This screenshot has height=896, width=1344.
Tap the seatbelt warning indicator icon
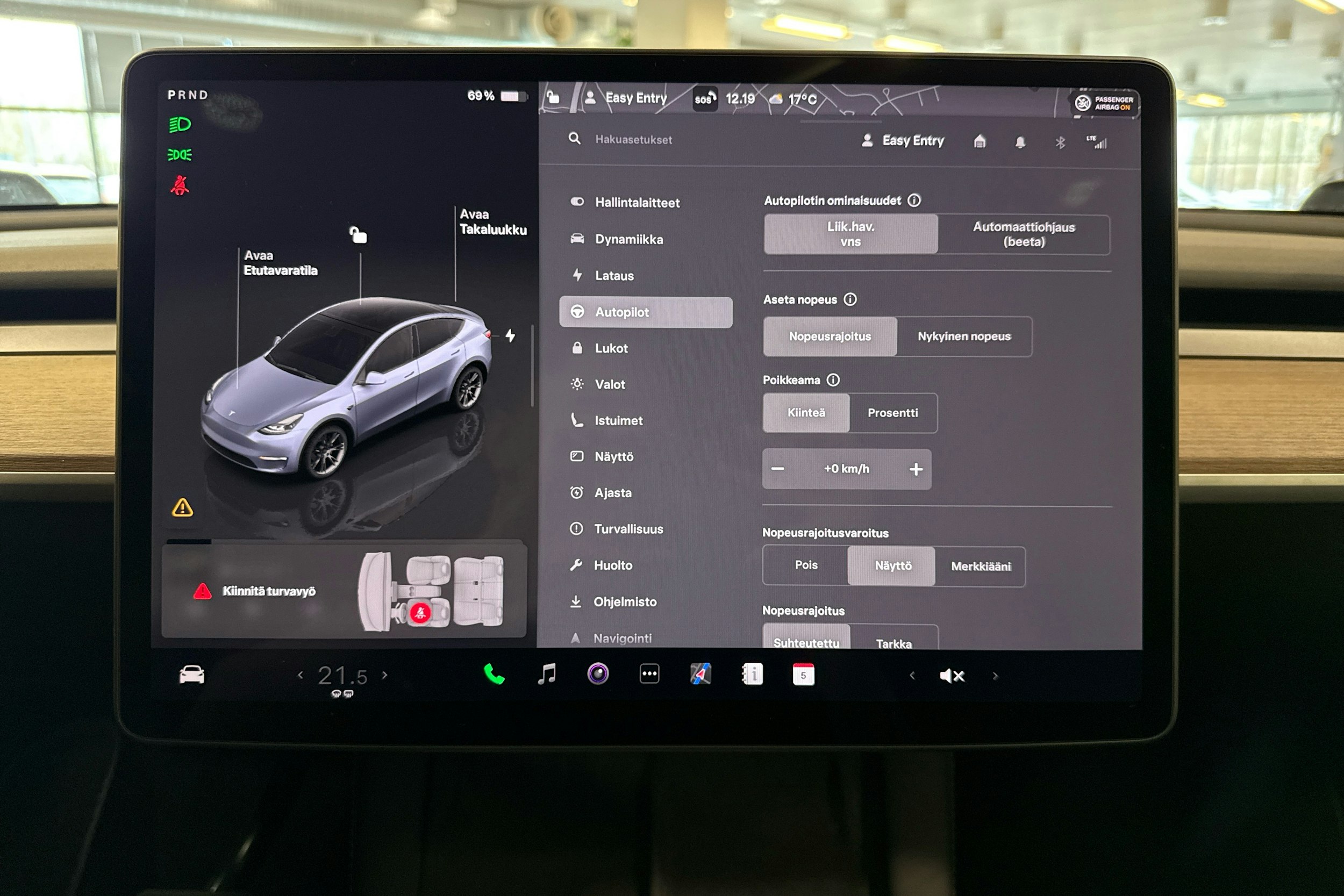point(180,185)
